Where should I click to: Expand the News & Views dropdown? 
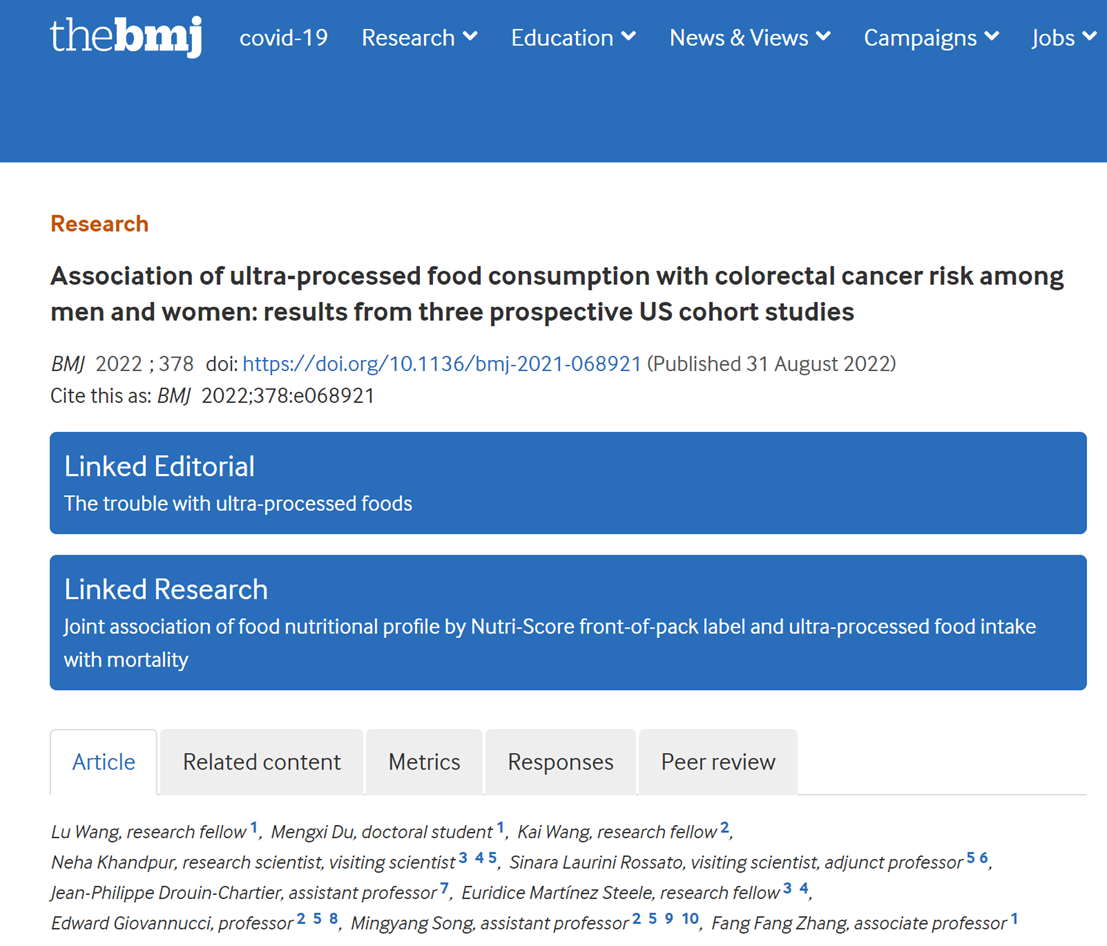click(750, 38)
